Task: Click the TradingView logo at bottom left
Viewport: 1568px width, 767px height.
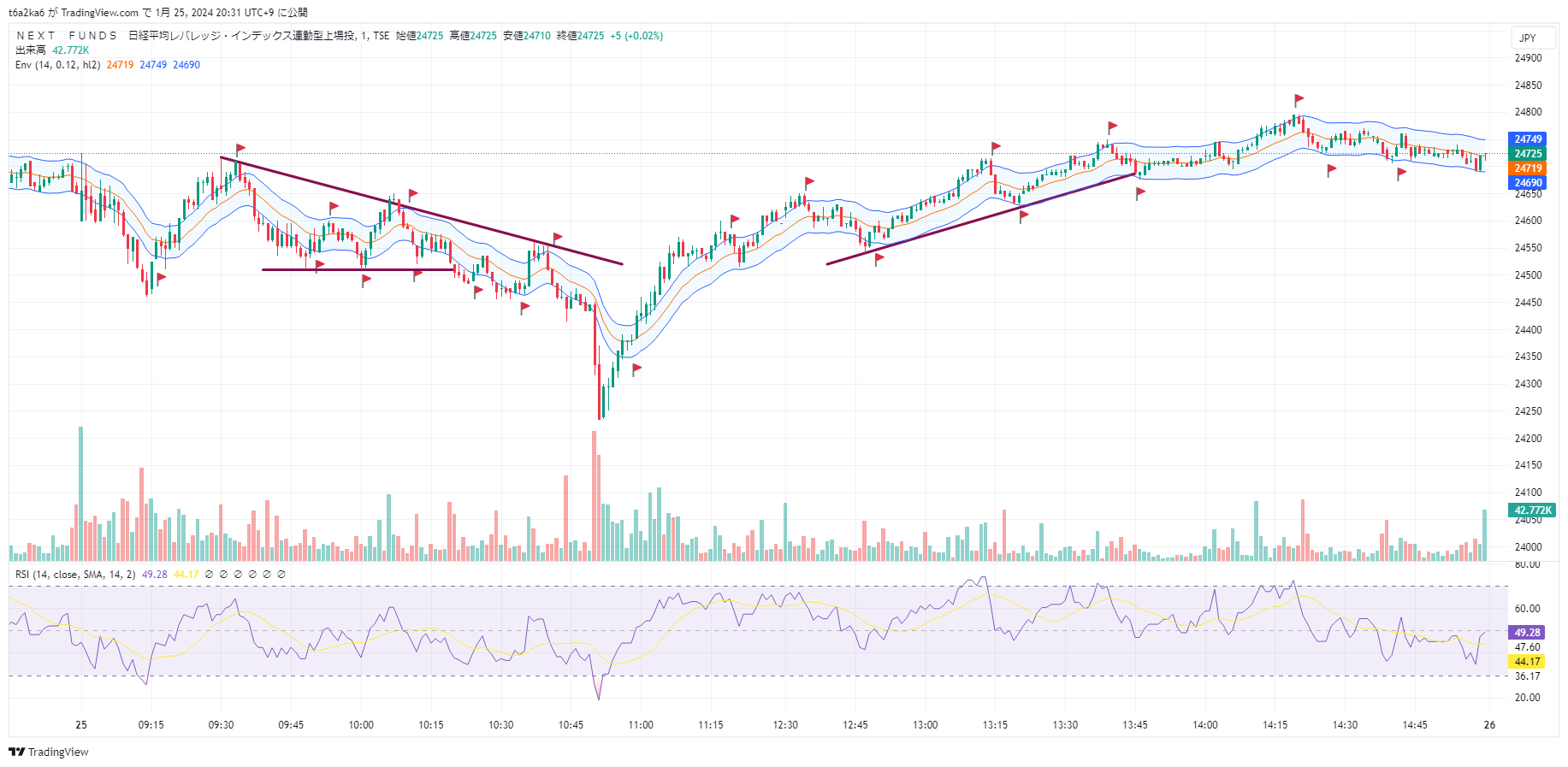Action: point(49,752)
